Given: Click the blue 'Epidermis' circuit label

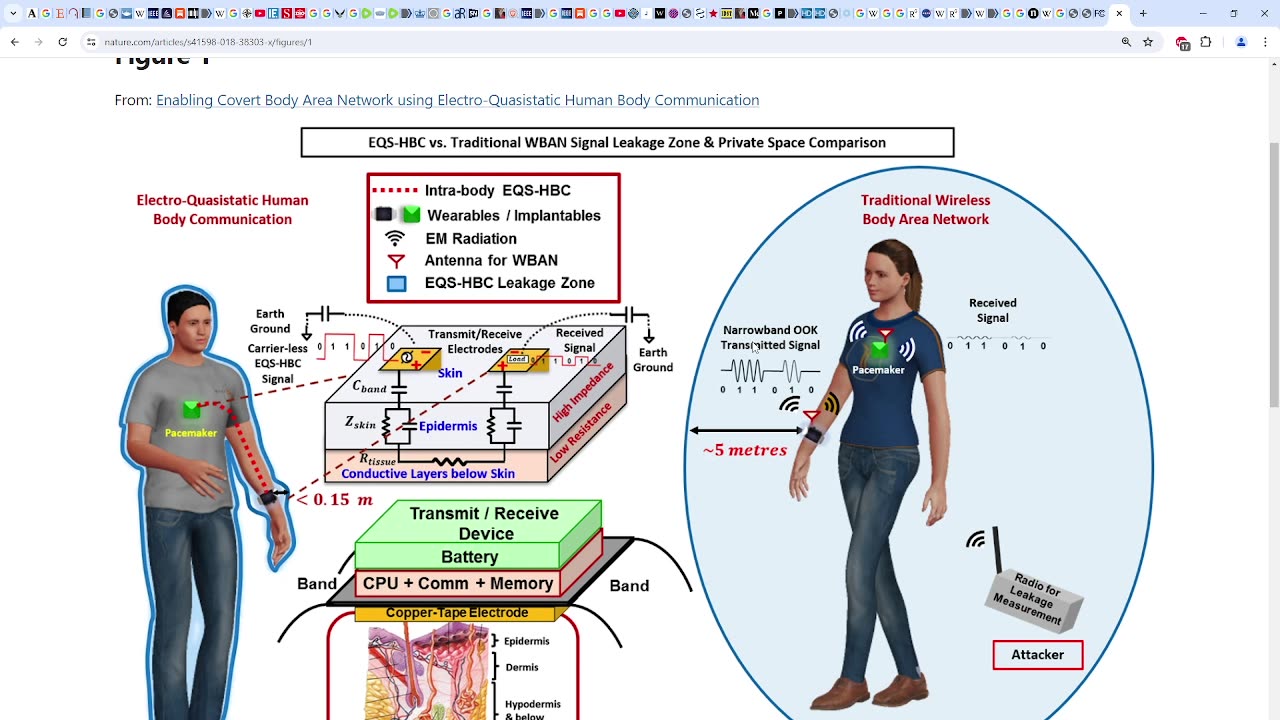Looking at the screenshot, I should (x=447, y=426).
